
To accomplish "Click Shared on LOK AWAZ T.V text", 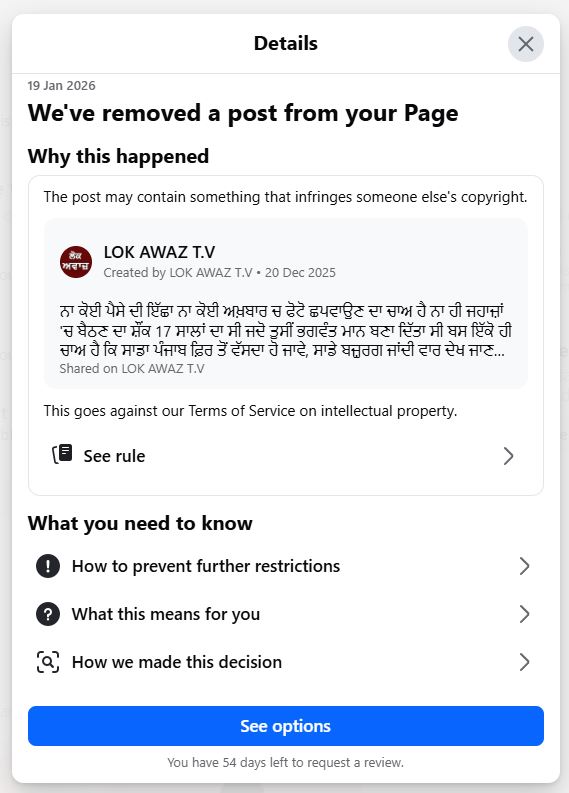I will (132, 368).
